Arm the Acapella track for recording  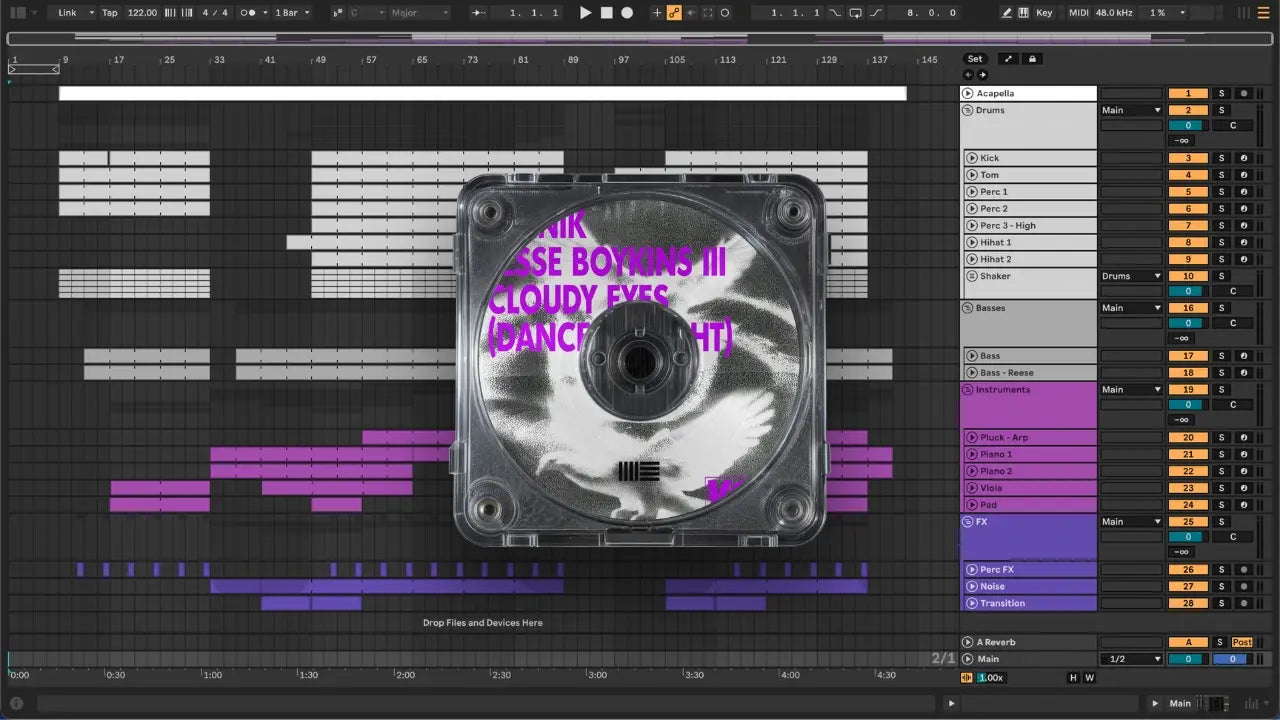point(1244,93)
